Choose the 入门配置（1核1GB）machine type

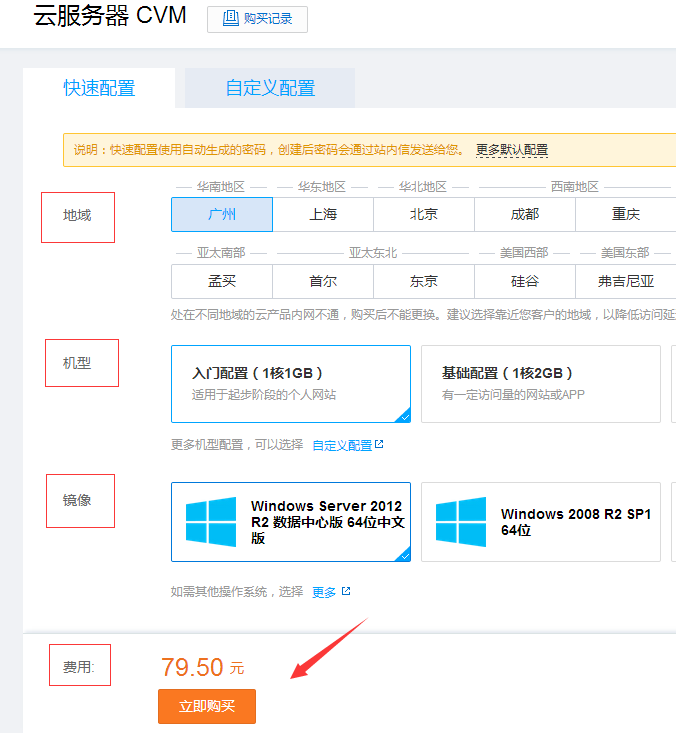[291, 384]
